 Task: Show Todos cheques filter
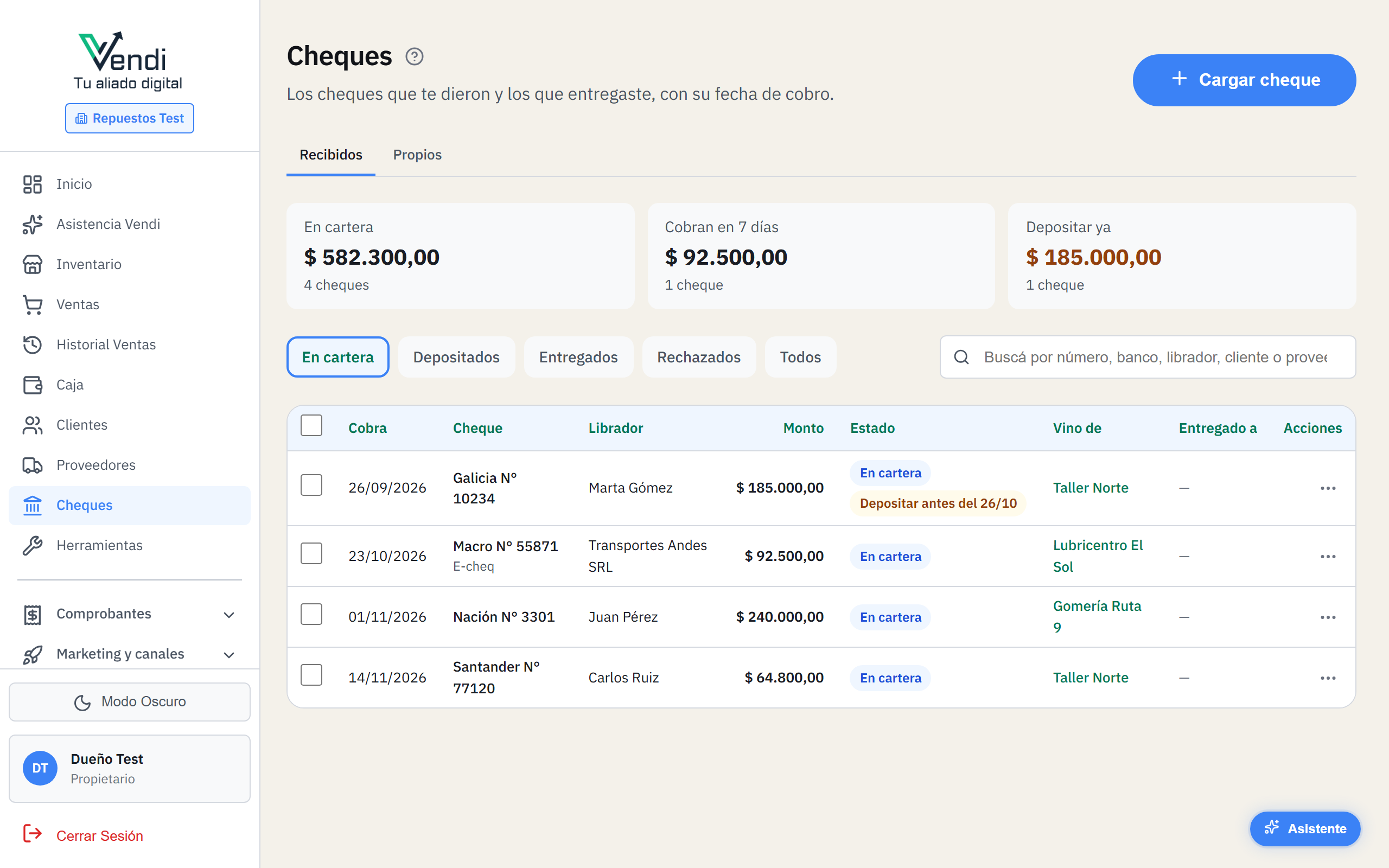click(800, 358)
